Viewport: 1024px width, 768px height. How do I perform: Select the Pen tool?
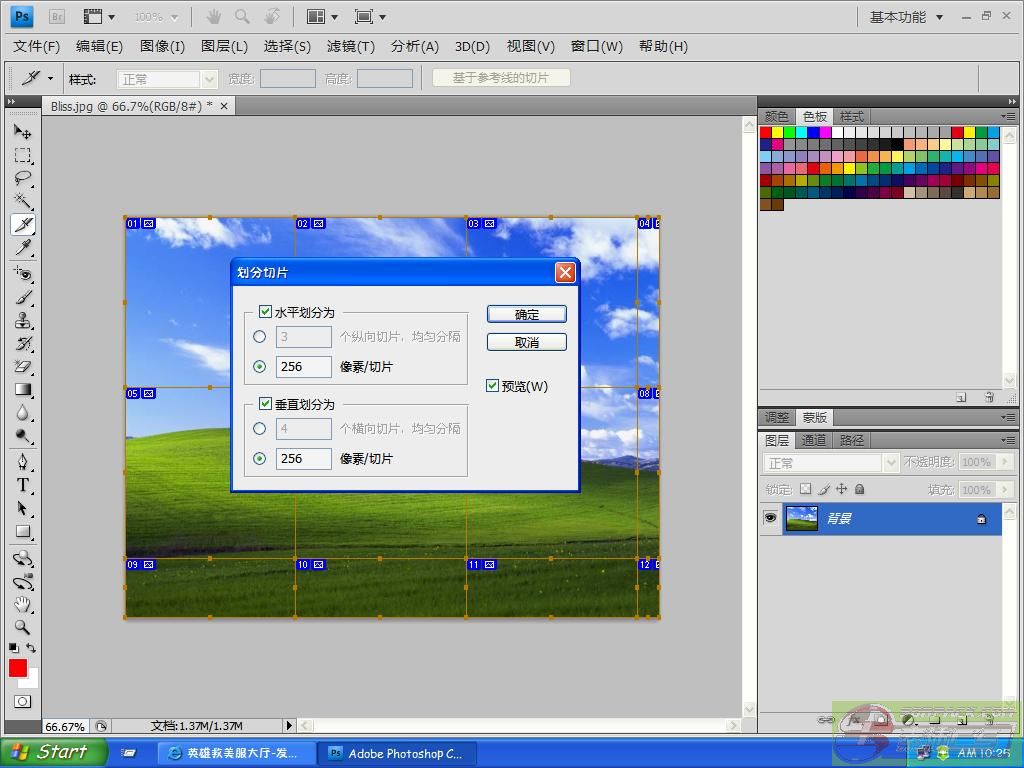pos(23,462)
